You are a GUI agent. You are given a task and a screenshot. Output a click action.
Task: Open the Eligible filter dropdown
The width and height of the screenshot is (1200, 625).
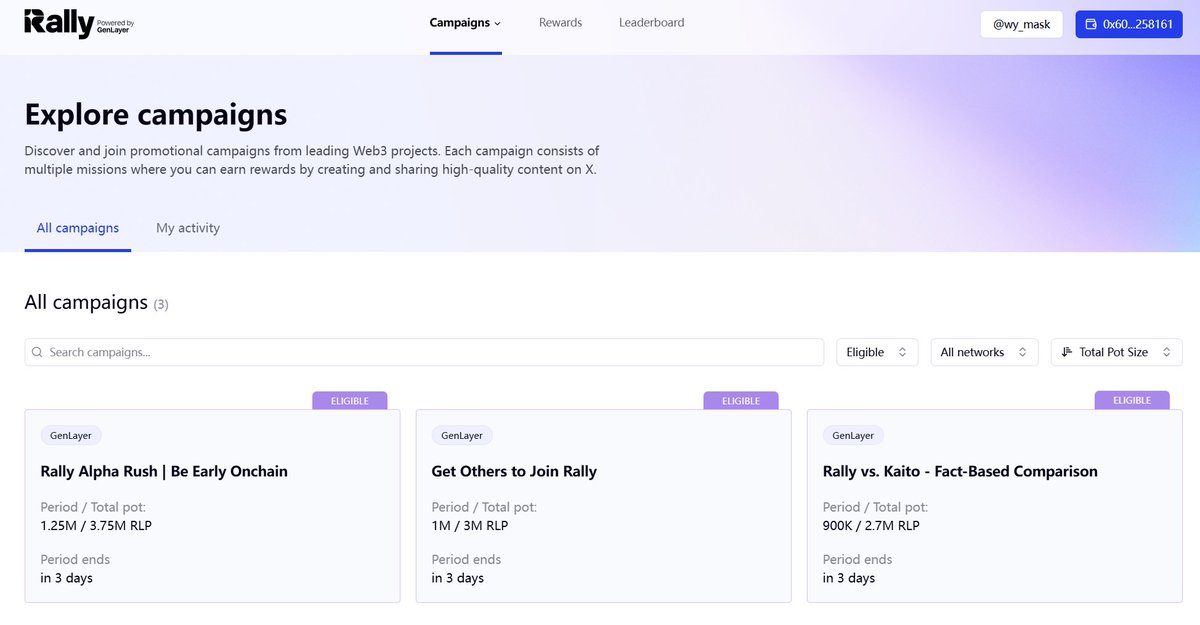tap(877, 352)
